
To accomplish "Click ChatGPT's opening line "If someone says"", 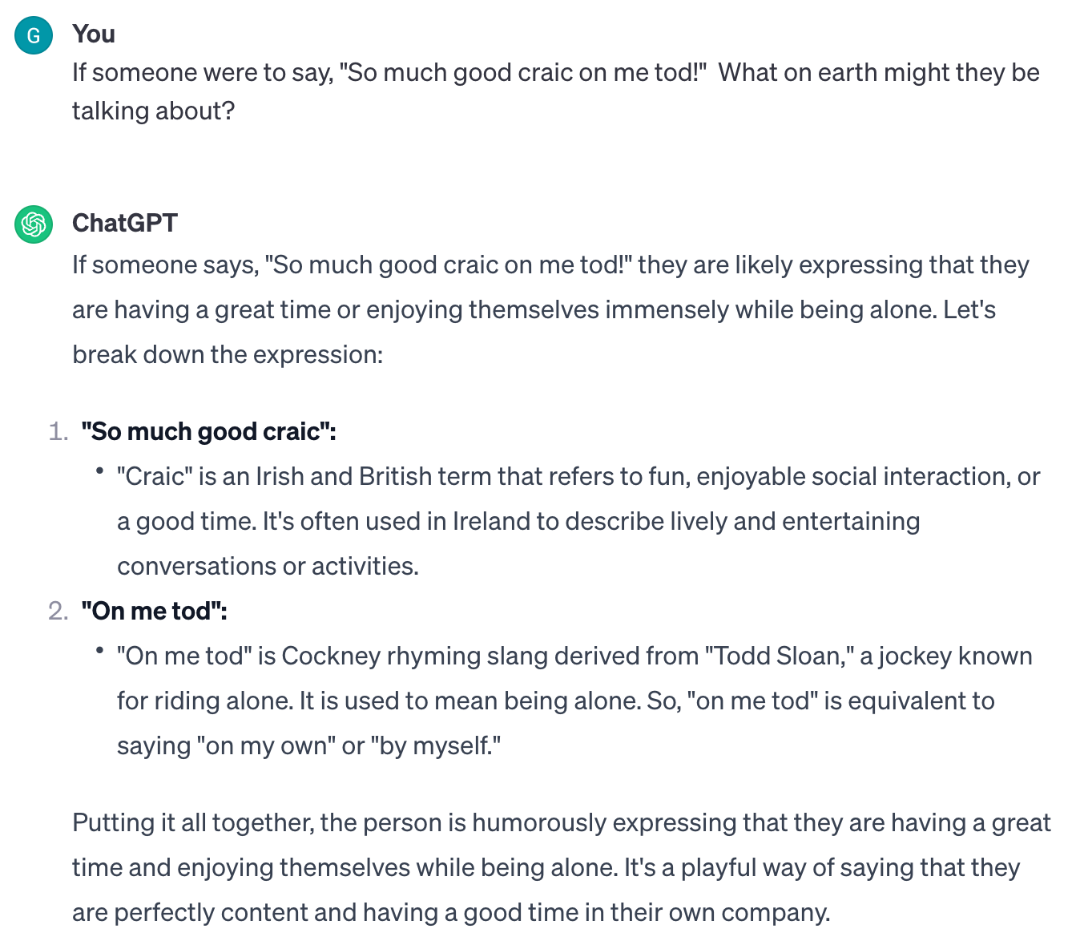I will 551,265.
